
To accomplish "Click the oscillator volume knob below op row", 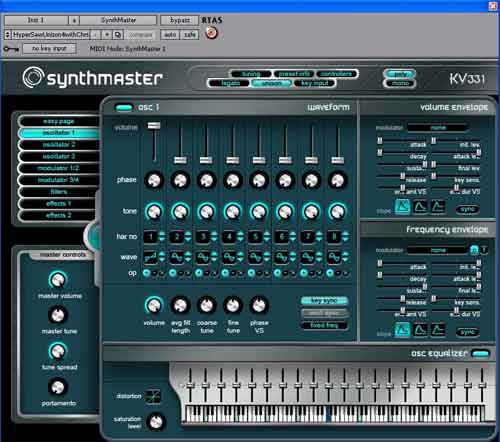I will [154, 305].
